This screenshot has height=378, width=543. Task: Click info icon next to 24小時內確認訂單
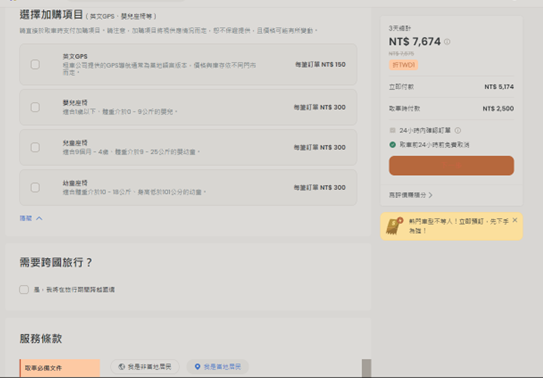coord(457,130)
